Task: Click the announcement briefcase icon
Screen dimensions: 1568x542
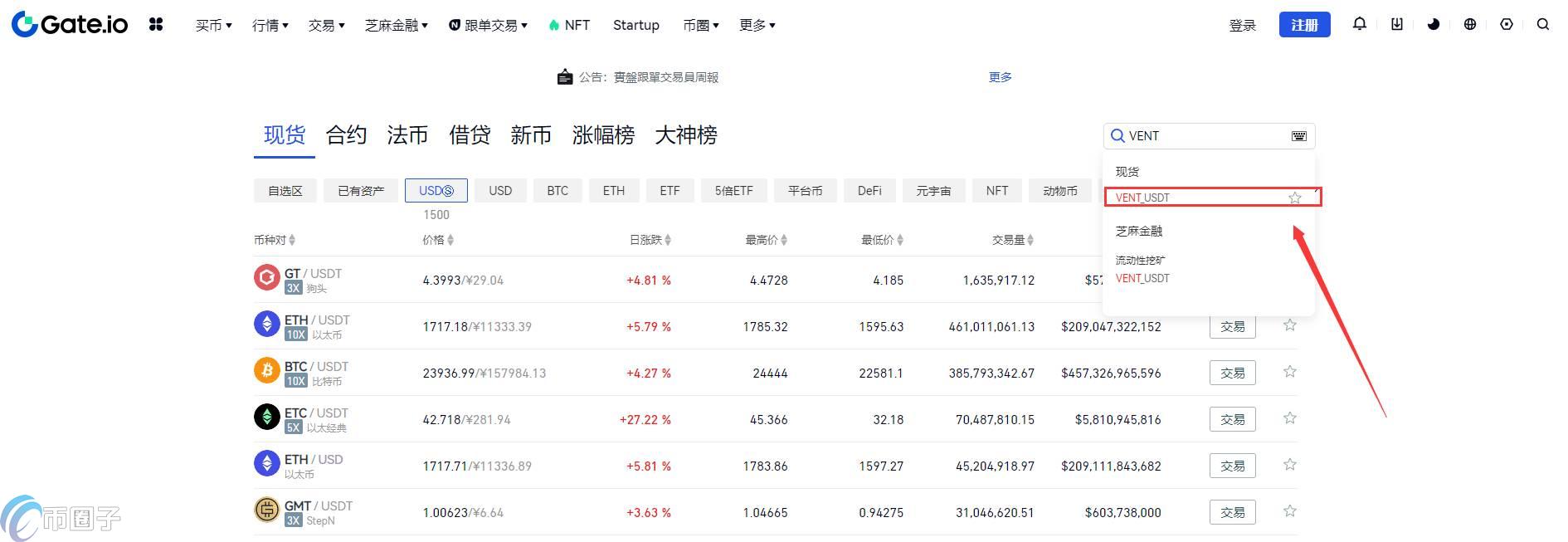Action: pyautogui.click(x=565, y=77)
